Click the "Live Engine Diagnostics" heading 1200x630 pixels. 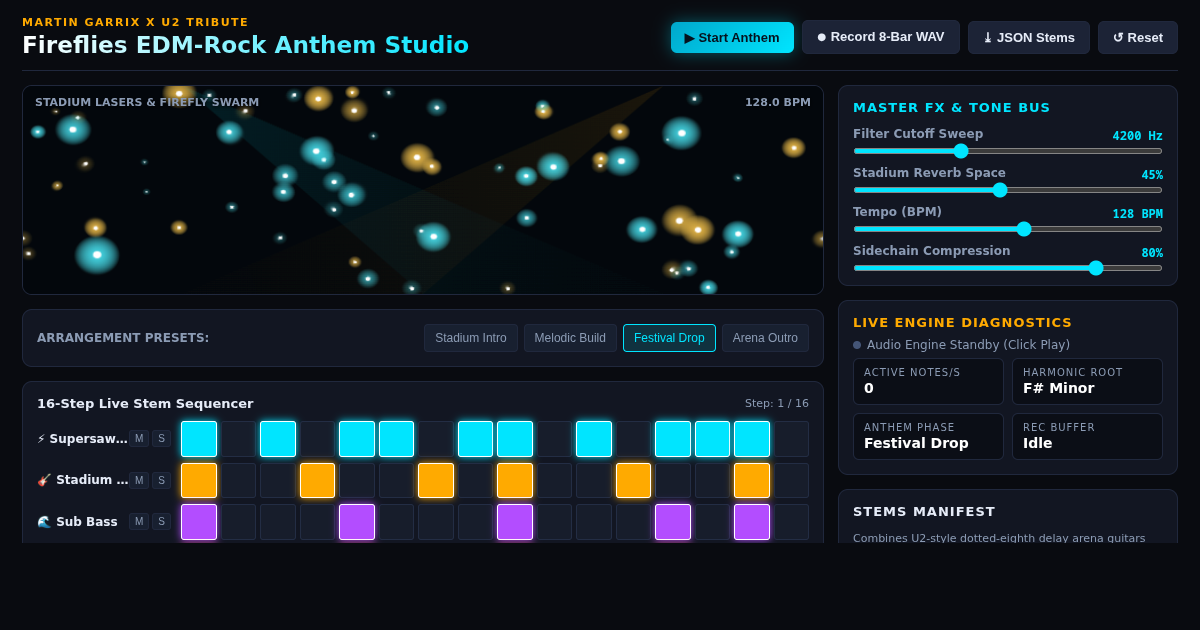[x=962, y=323]
